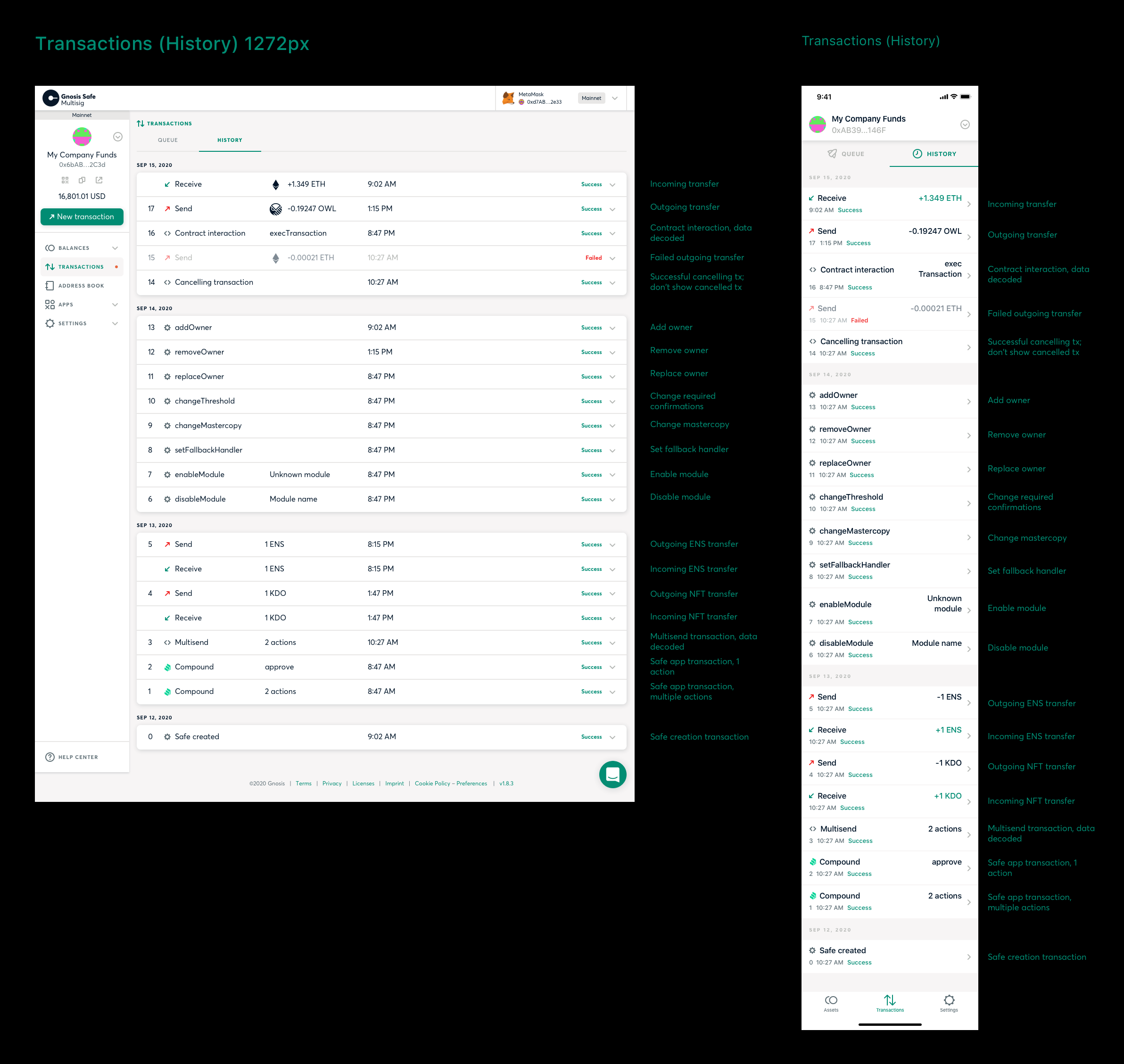1124x1064 pixels.
Task: Click the v1.8.3 version link in the footer
Action: [506, 783]
